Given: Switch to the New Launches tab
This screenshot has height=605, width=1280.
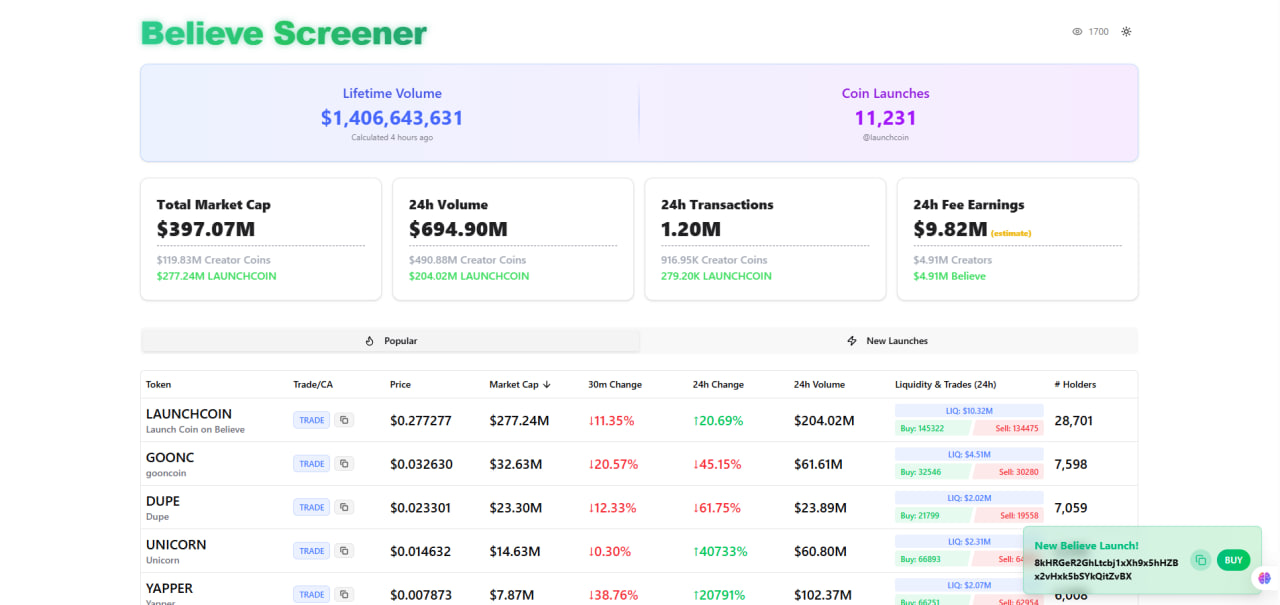Looking at the screenshot, I should (x=888, y=341).
